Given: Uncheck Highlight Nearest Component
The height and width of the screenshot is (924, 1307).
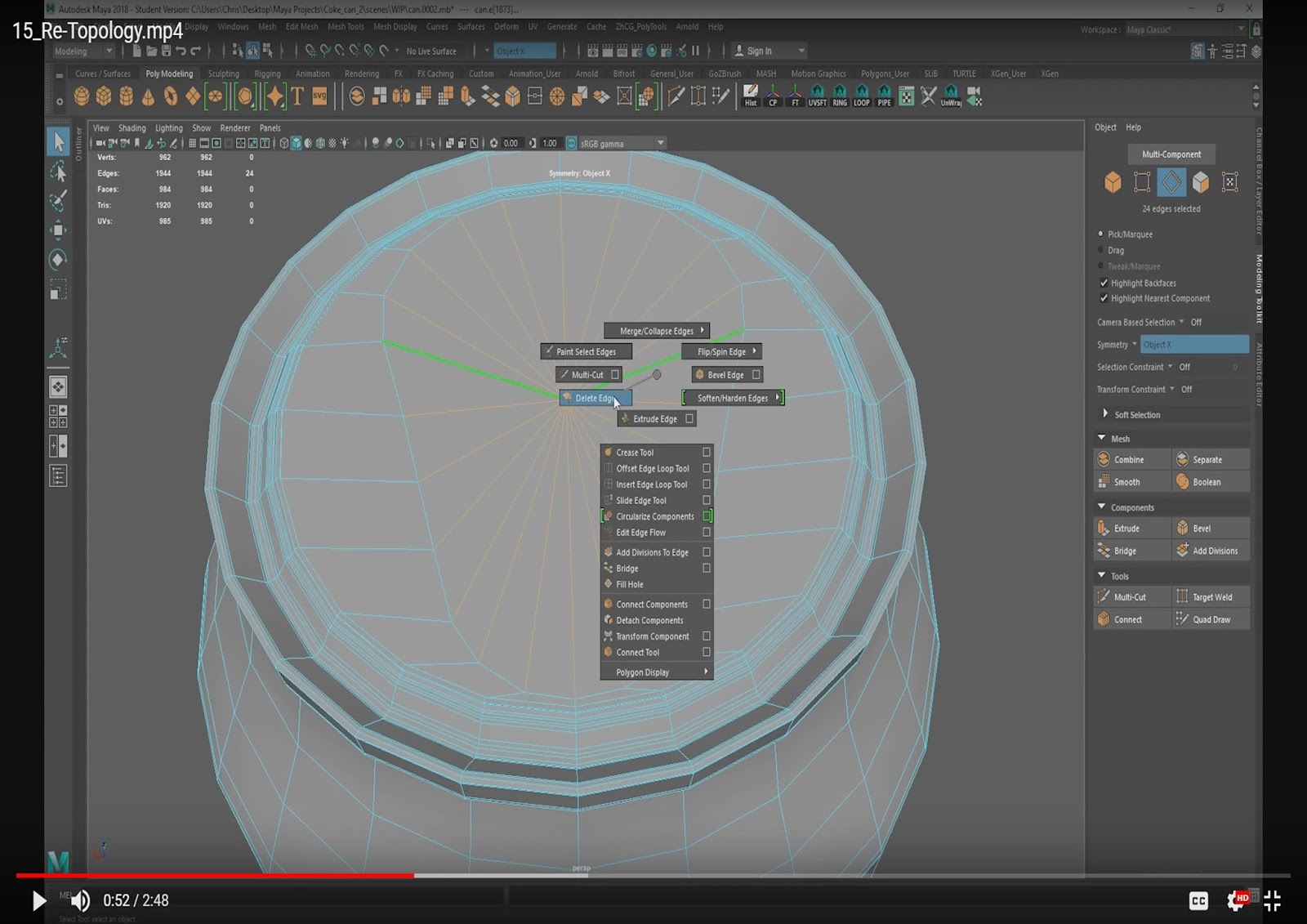Looking at the screenshot, I should coord(1104,298).
